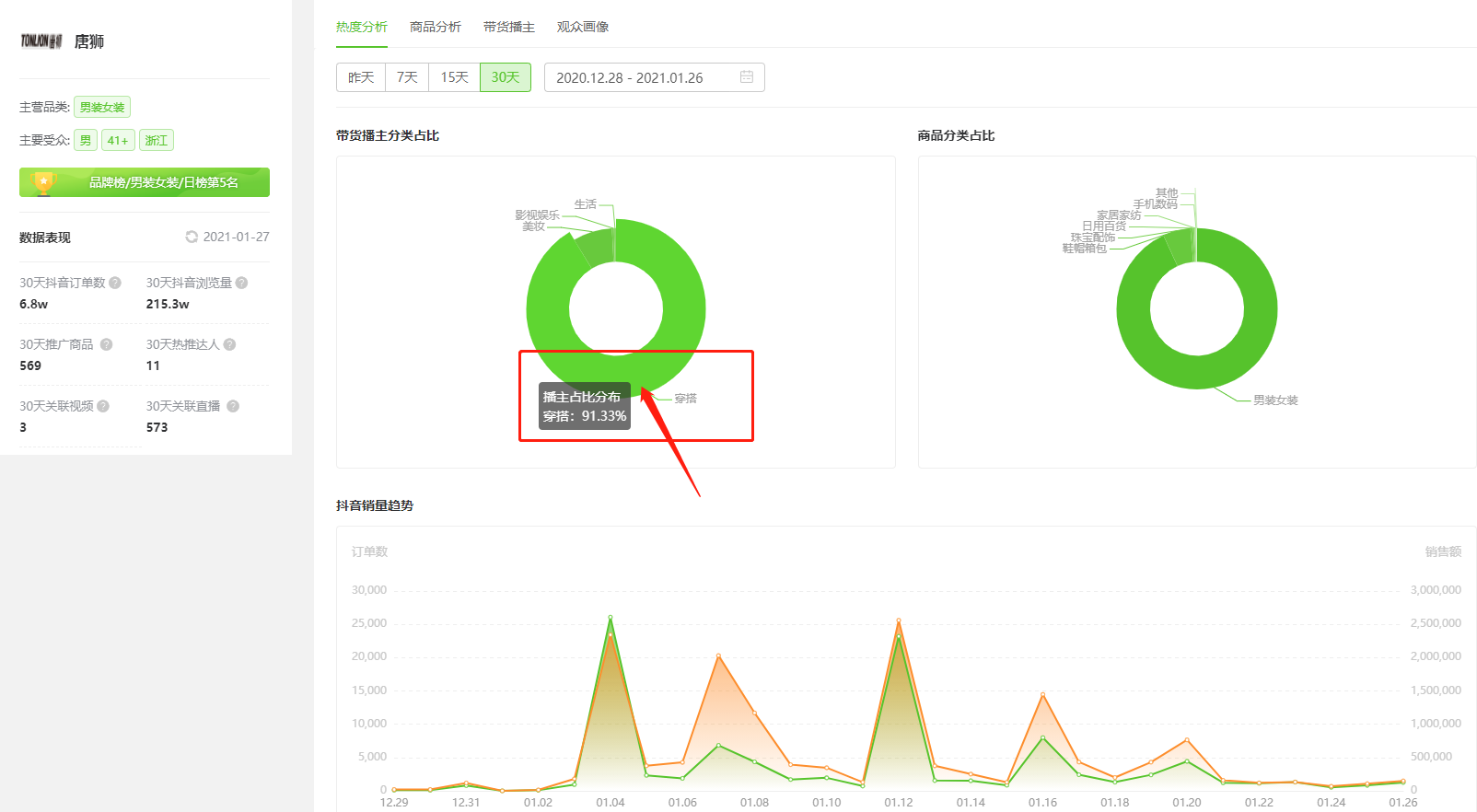The image size is (1477, 812).
Task: Click the 569 promoted products value
Action: click(x=30, y=365)
